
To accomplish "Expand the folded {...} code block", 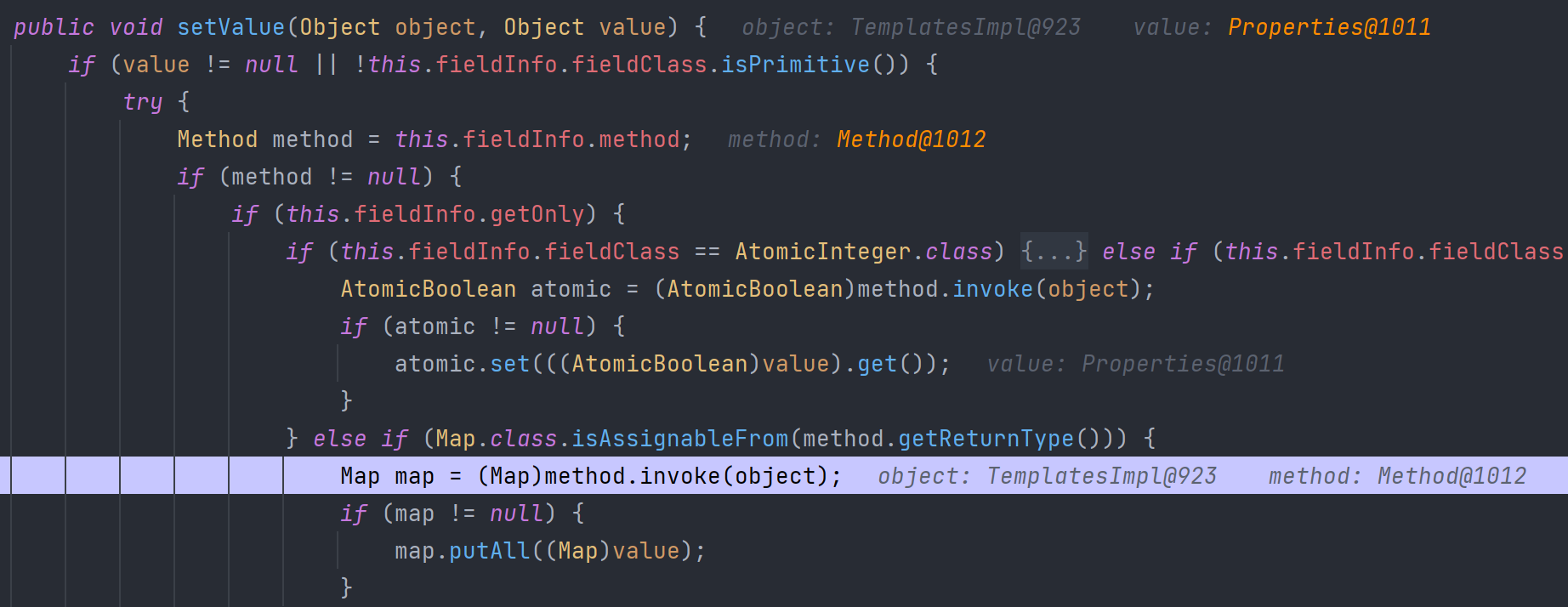I will pyautogui.click(x=1054, y=252).
